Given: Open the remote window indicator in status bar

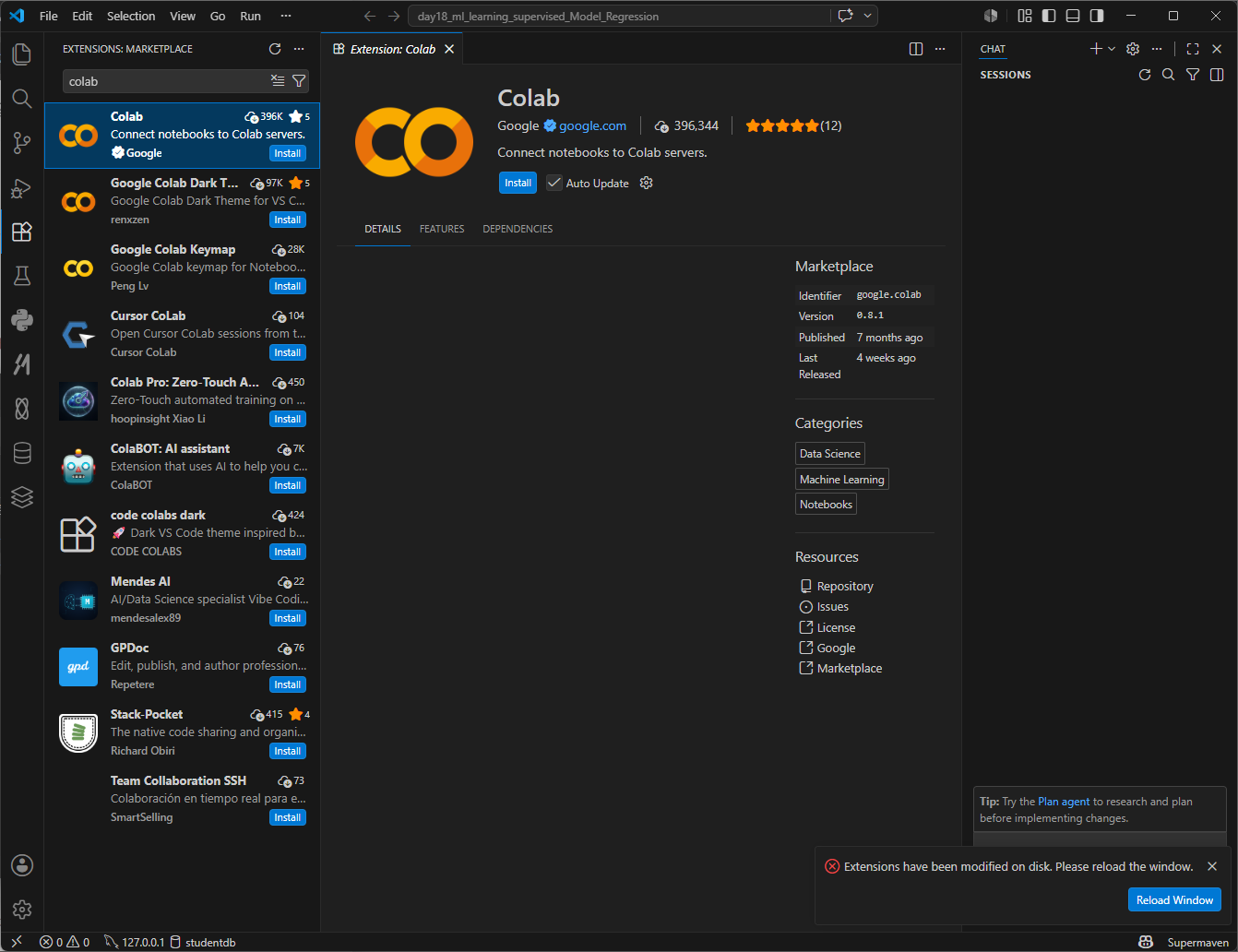Looking at the screenshot, I should pyautogui.click(x=17, y=942).
